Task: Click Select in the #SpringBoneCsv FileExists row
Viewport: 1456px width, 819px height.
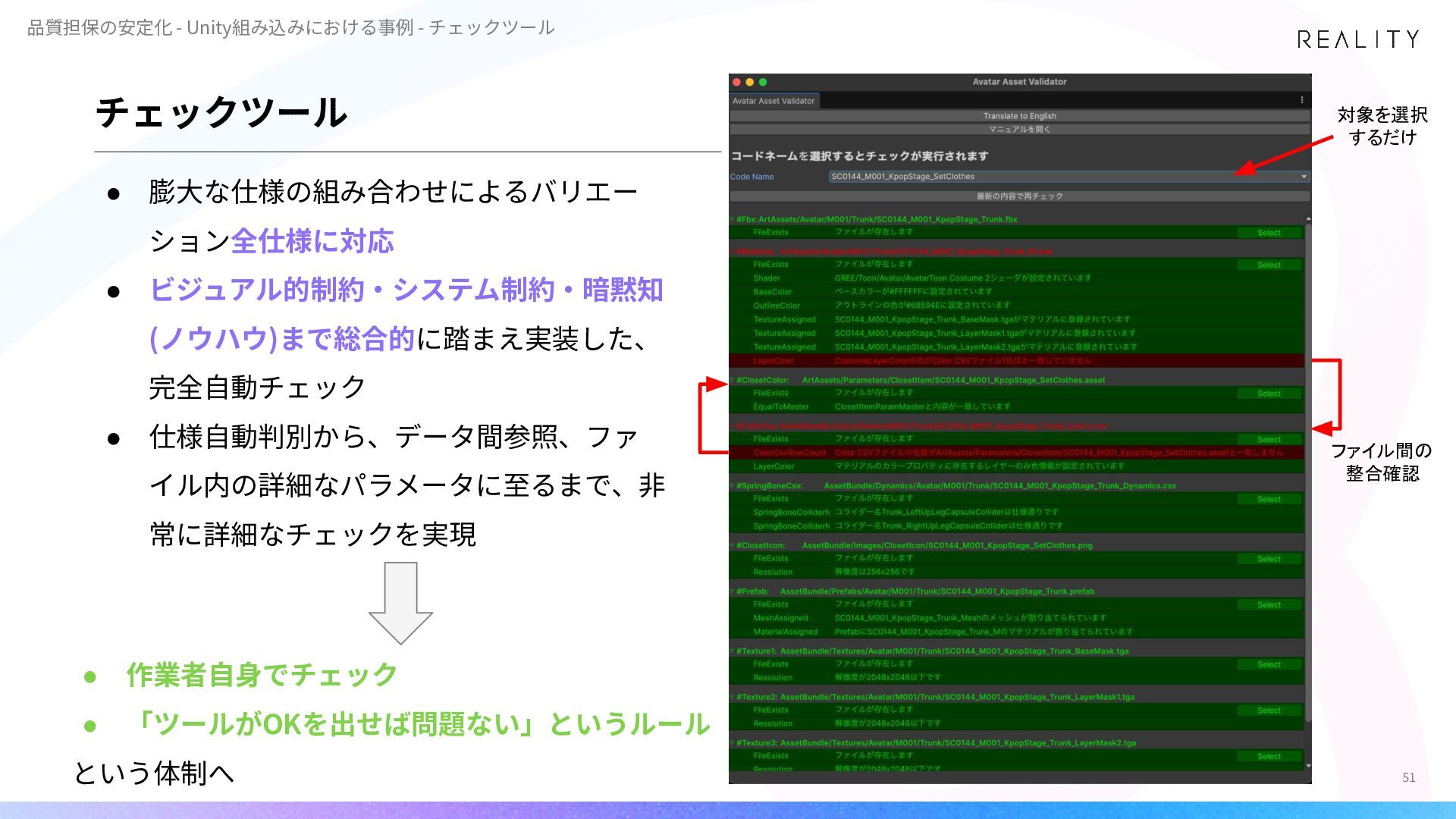Action: click(1269, 499)
